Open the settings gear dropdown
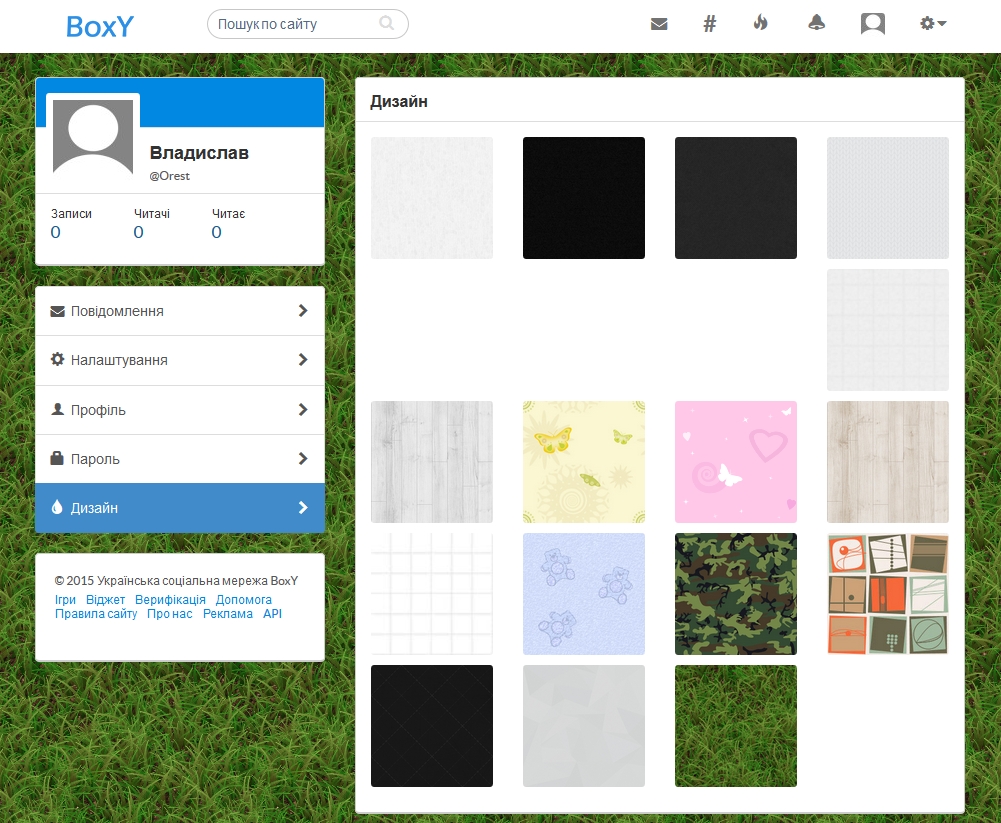Screen dimensions: 1001x823 [932, 24]
